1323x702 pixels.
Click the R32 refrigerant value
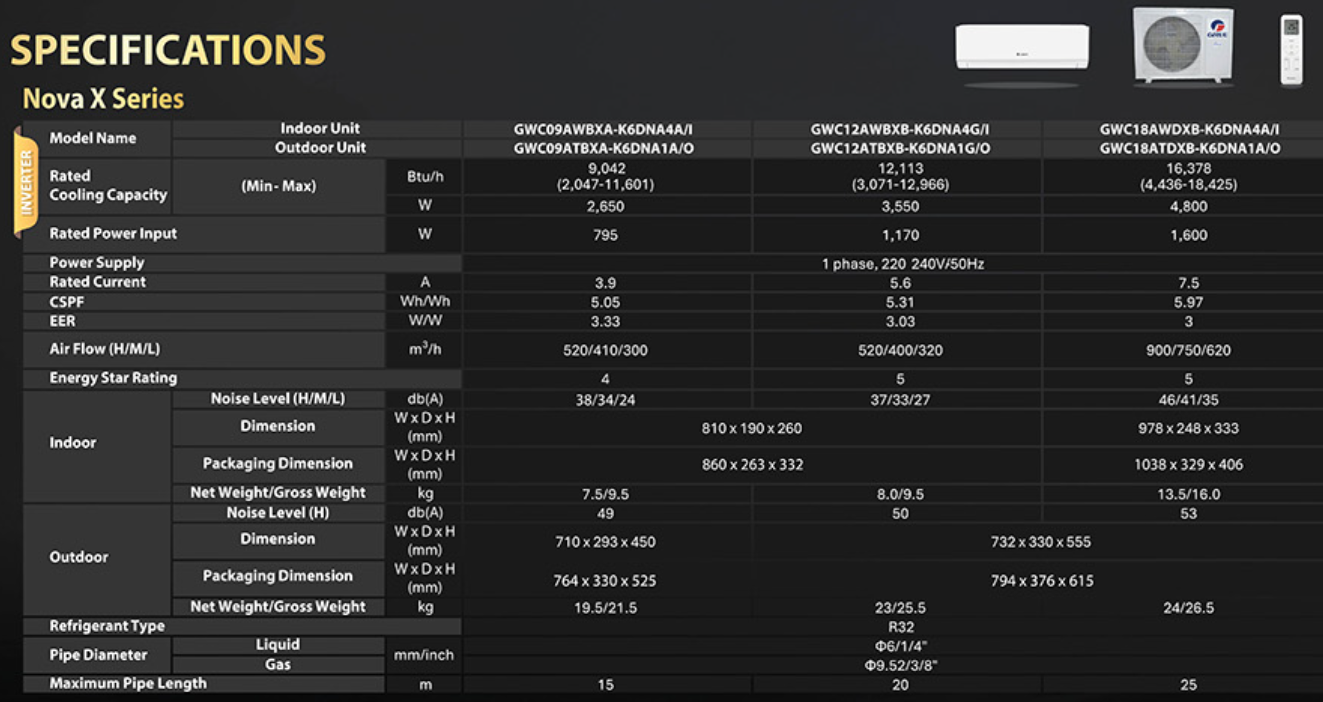[x=900, y=627]
